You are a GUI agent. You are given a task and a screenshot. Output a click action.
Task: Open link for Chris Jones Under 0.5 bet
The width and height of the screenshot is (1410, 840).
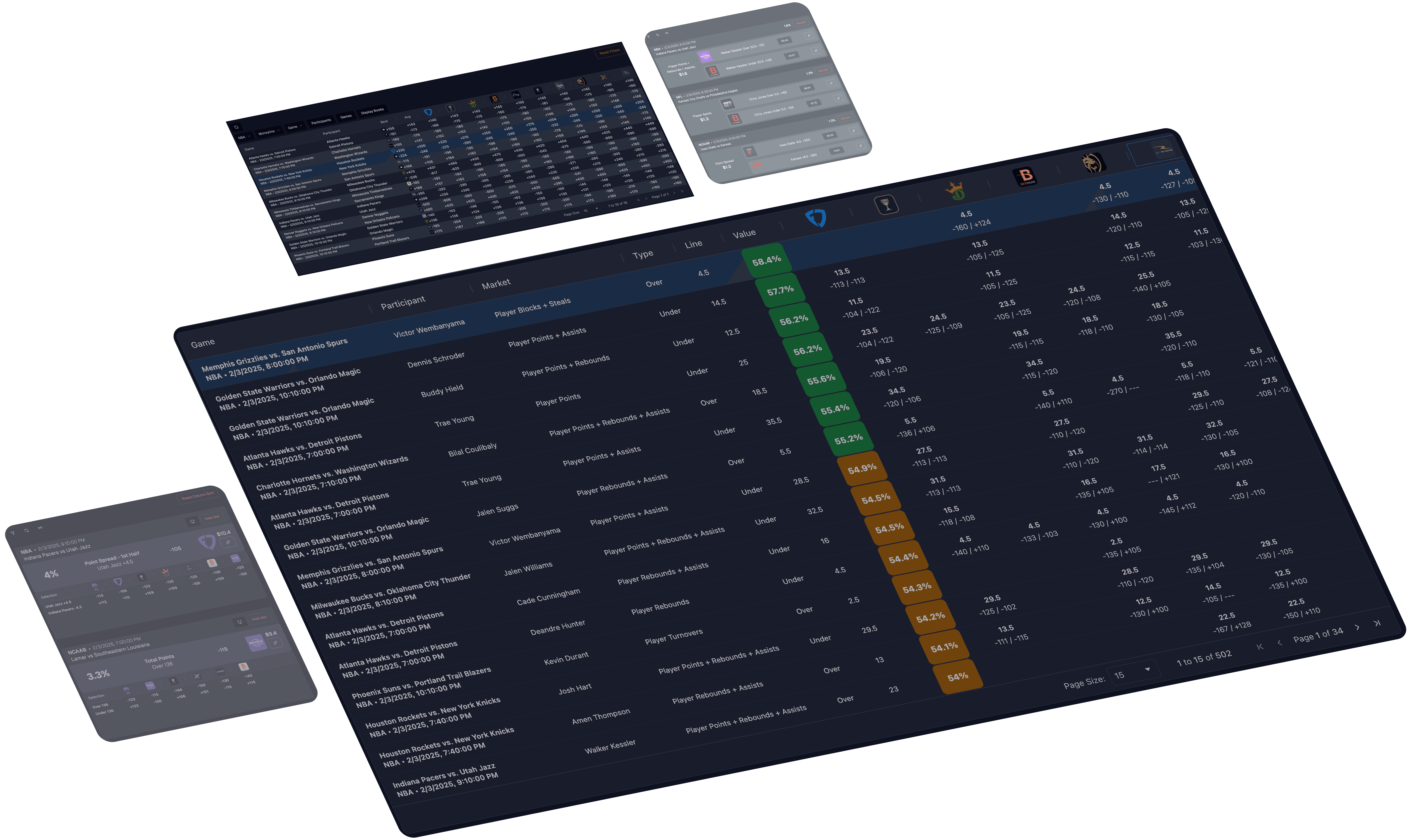838,98
